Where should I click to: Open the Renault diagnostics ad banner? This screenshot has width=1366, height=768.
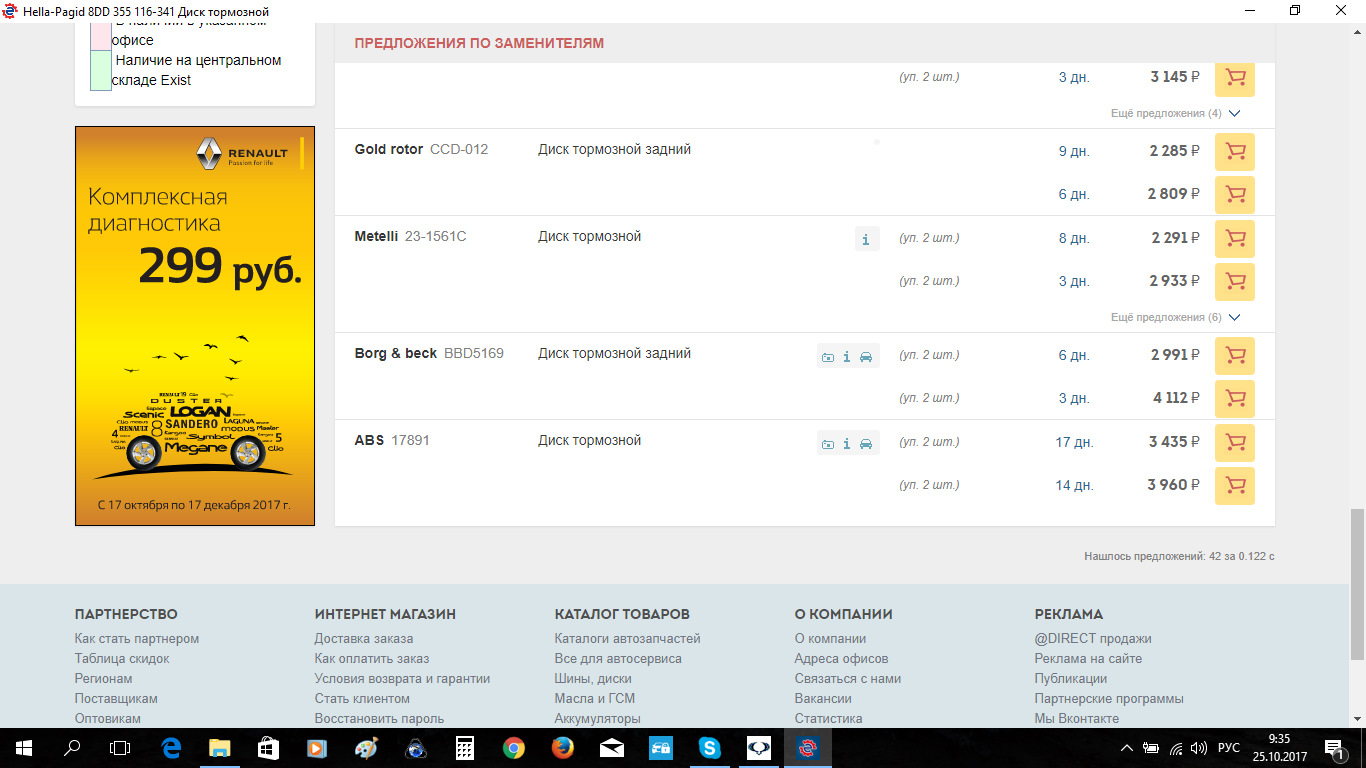pyautogui.click(x=195, y=326)
